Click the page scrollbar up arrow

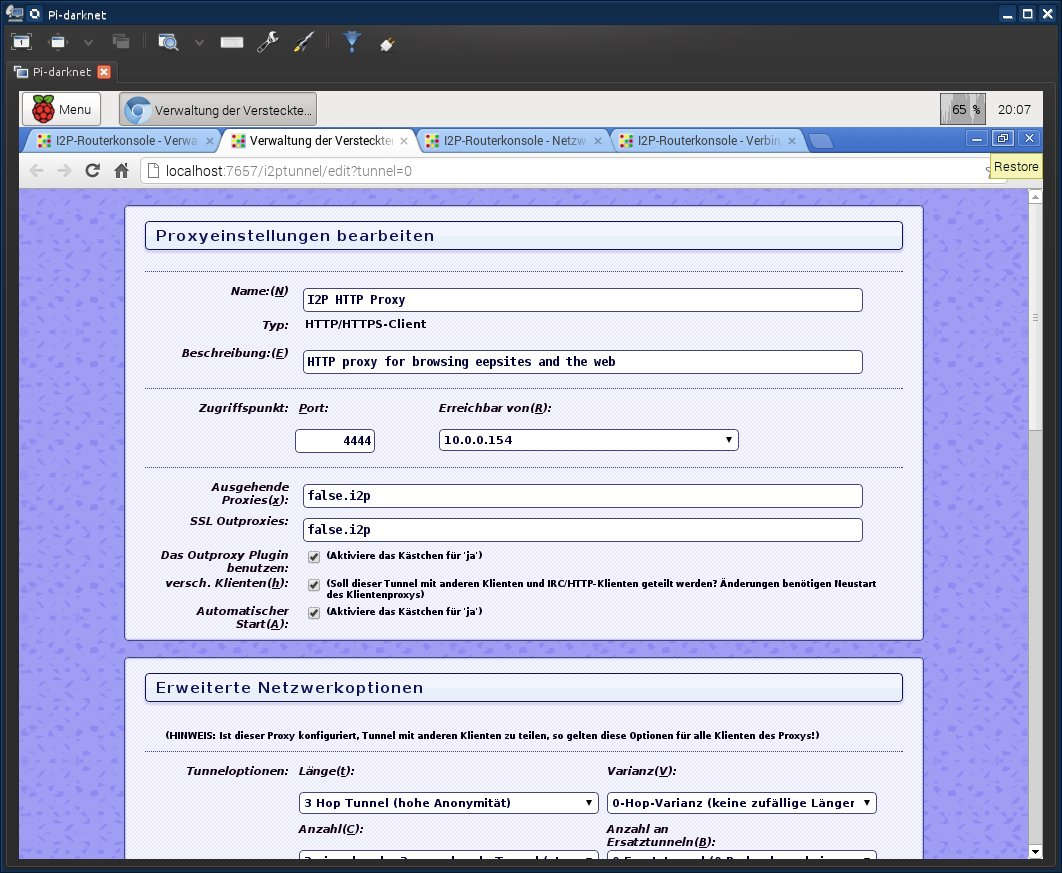pos(1035,196)
